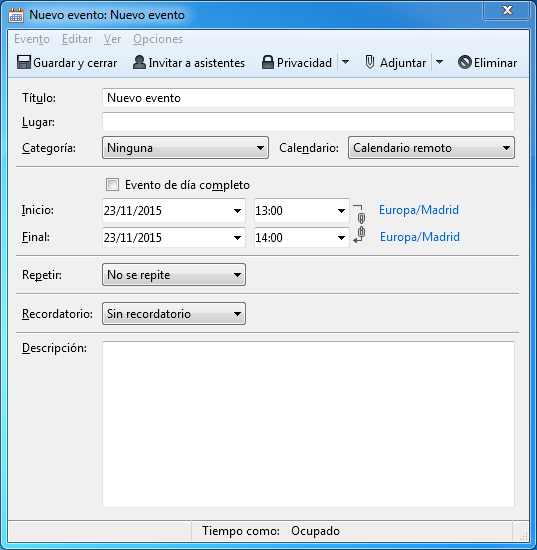Viewport: 537px width, 550px height.
Task: Click the Inicio Europa/Madrid timezone link
Action: tap(419, 210)
